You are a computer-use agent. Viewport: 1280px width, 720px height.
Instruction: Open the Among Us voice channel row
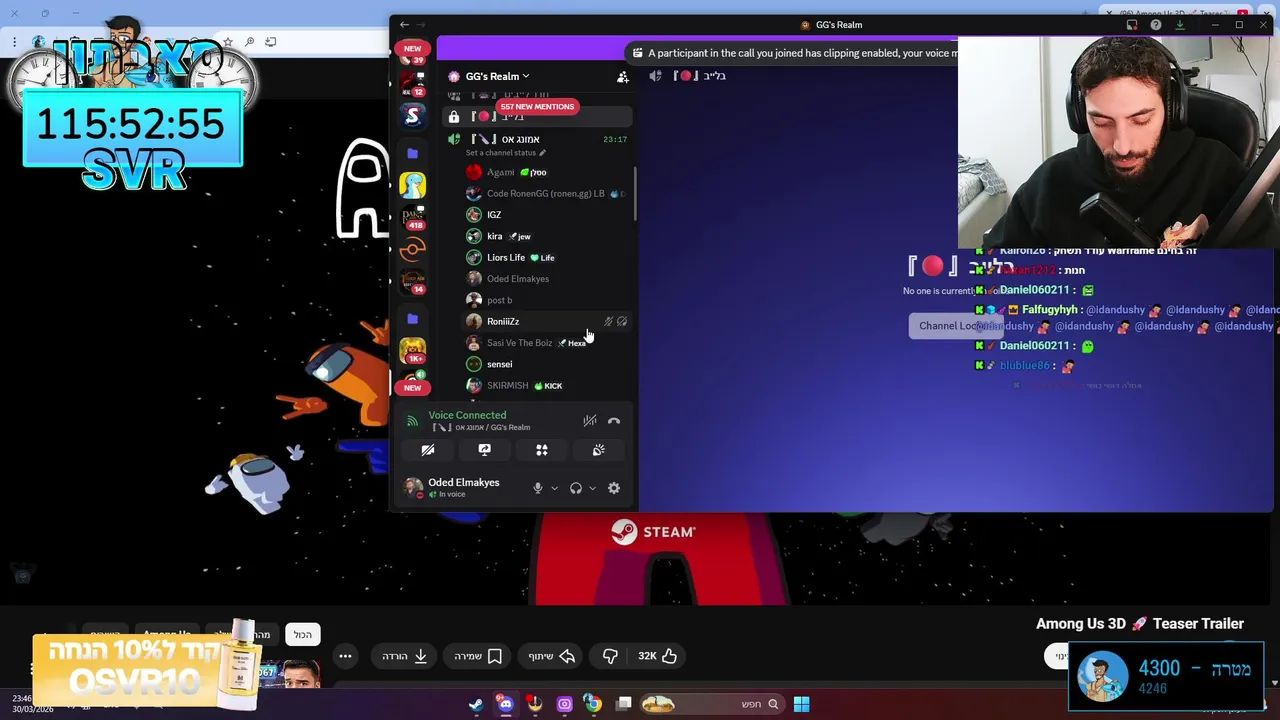(x=539, y=139)
